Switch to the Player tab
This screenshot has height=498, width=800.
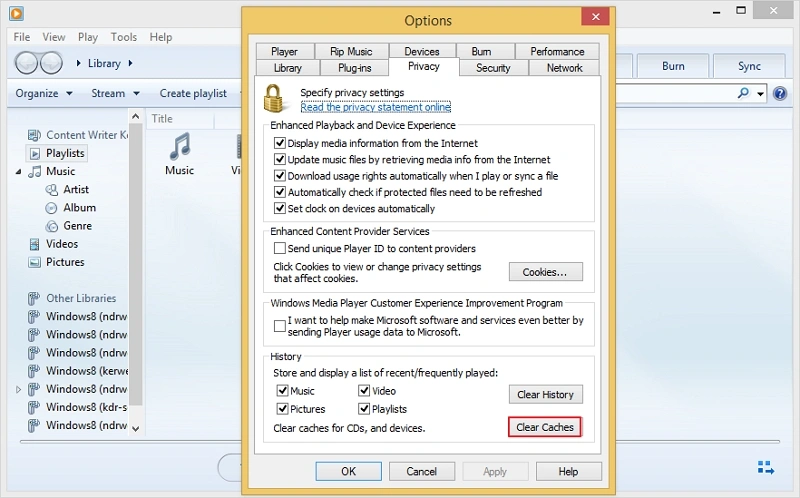coord(284,52)
